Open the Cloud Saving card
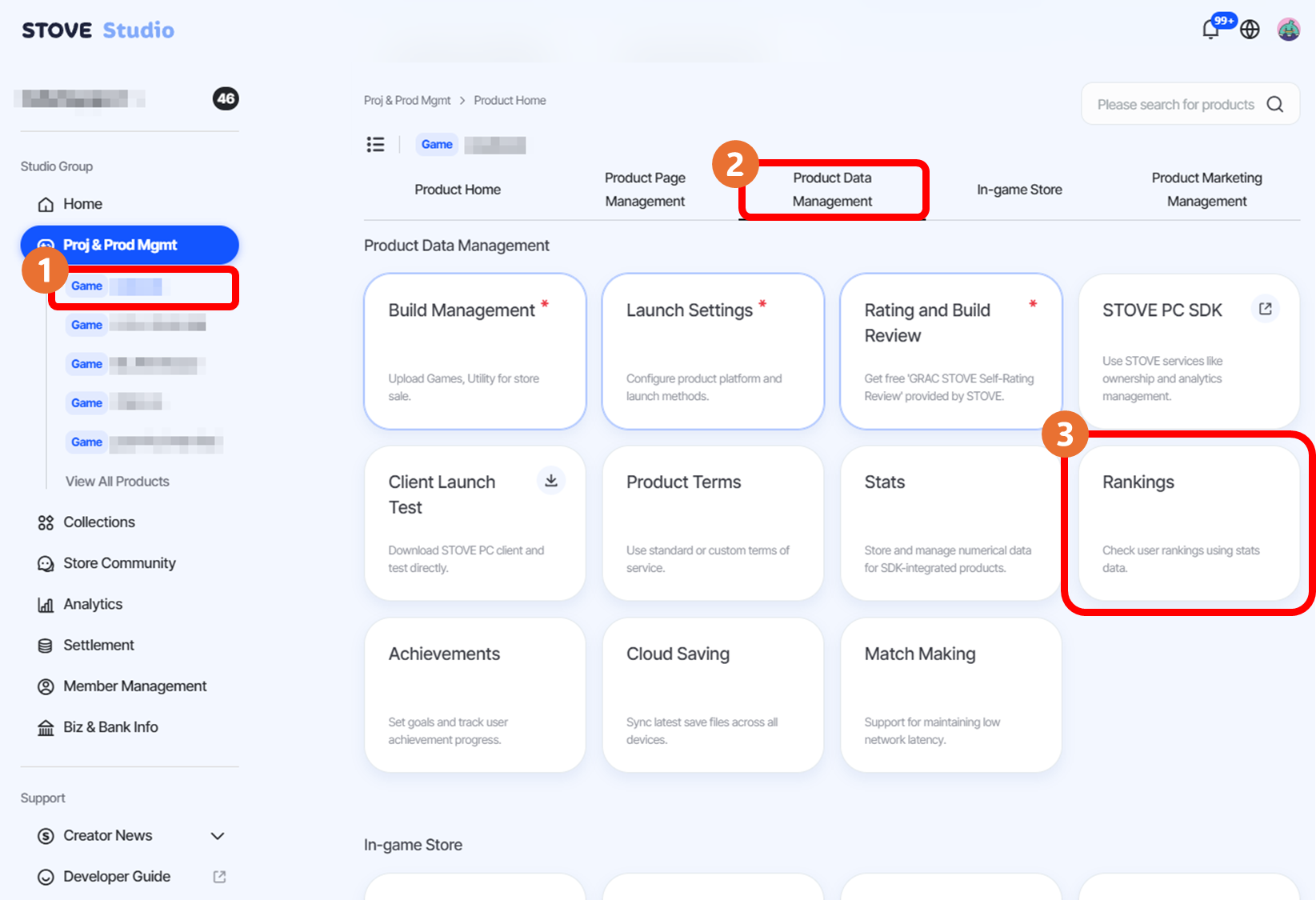The width and height of the screenshot is (1316, 900). coord(713,695)
